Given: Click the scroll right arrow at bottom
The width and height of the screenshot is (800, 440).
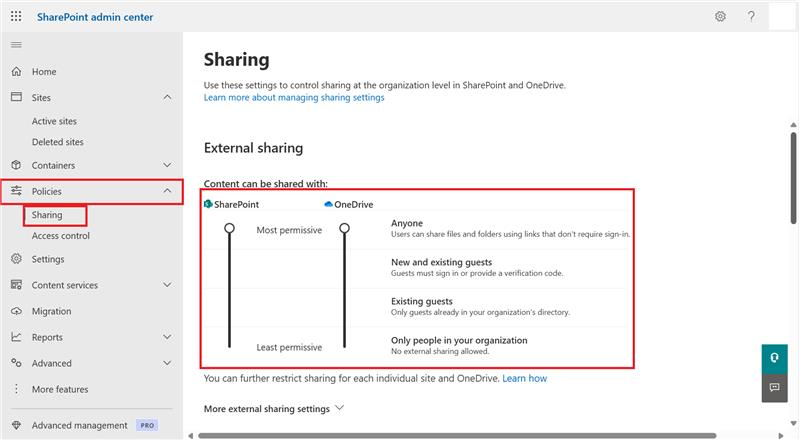Looking at the screenshot, I should click(x=781, y=435).
